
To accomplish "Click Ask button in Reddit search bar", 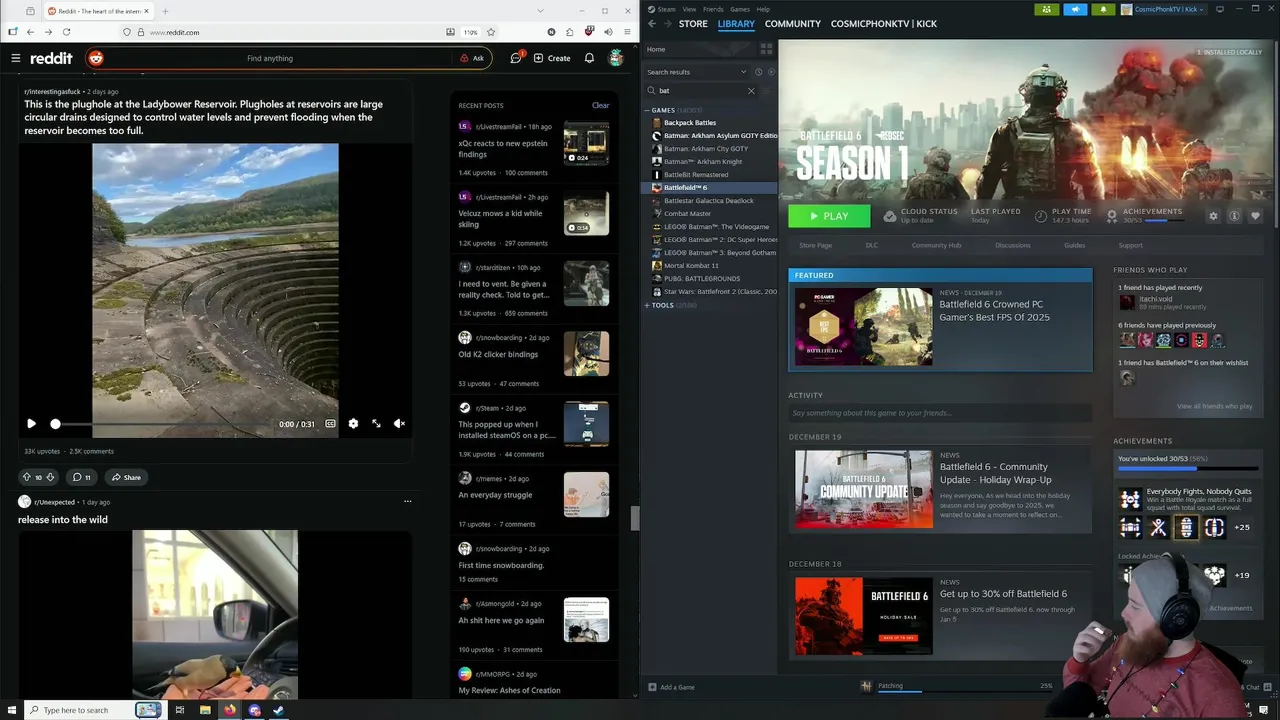I will pyautogui.click(x=472, y=58).
